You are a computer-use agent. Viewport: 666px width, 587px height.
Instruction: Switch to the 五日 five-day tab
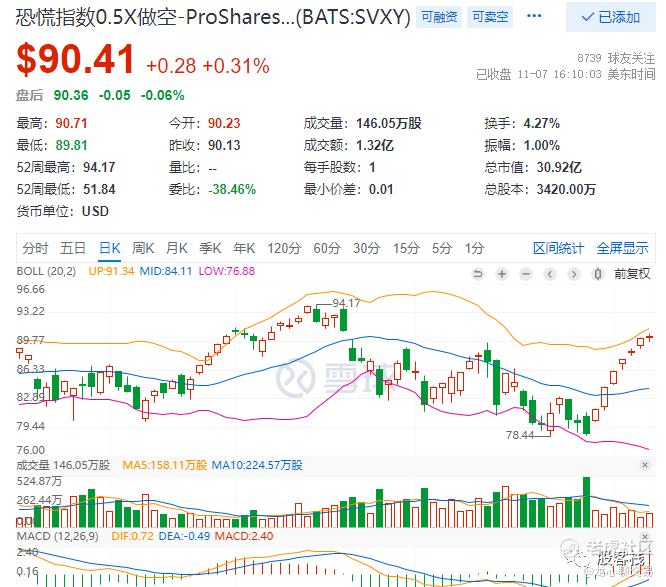coord(73,248)
